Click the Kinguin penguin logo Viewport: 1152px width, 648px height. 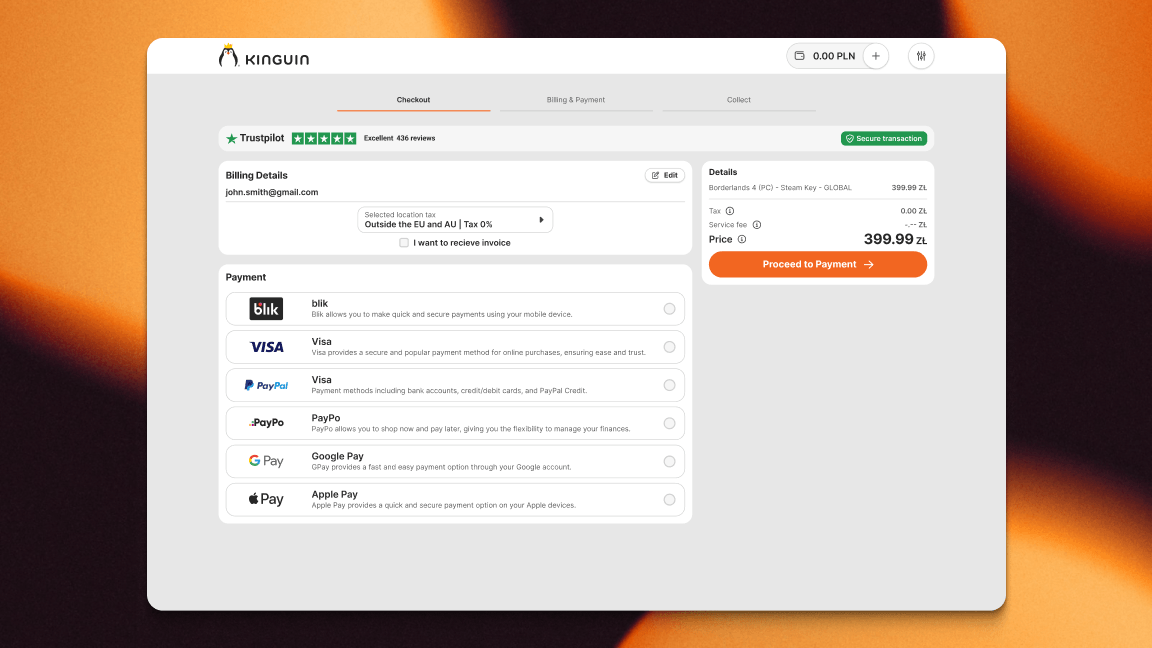point(227,56)
